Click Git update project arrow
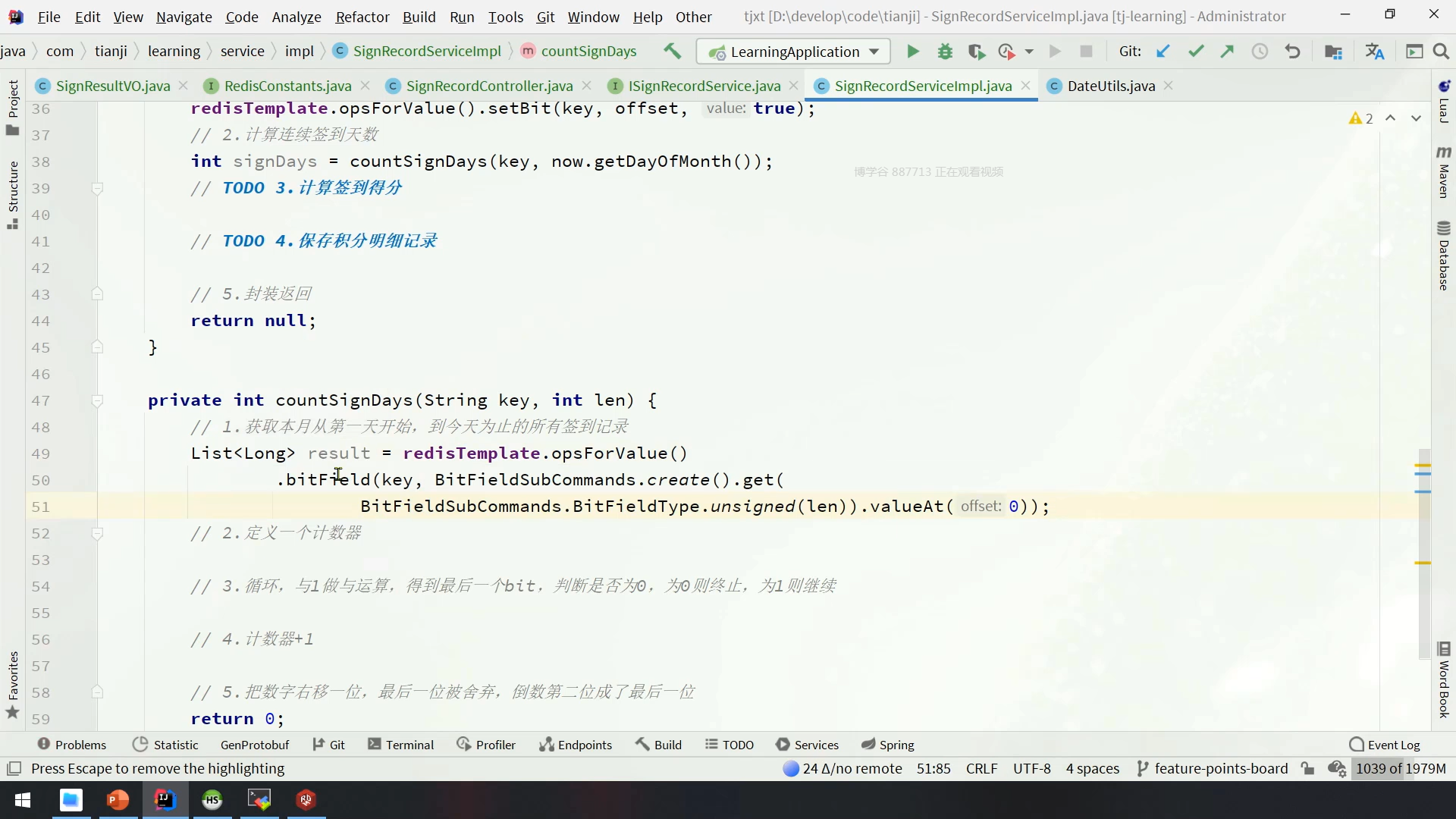 point(1163,52)
